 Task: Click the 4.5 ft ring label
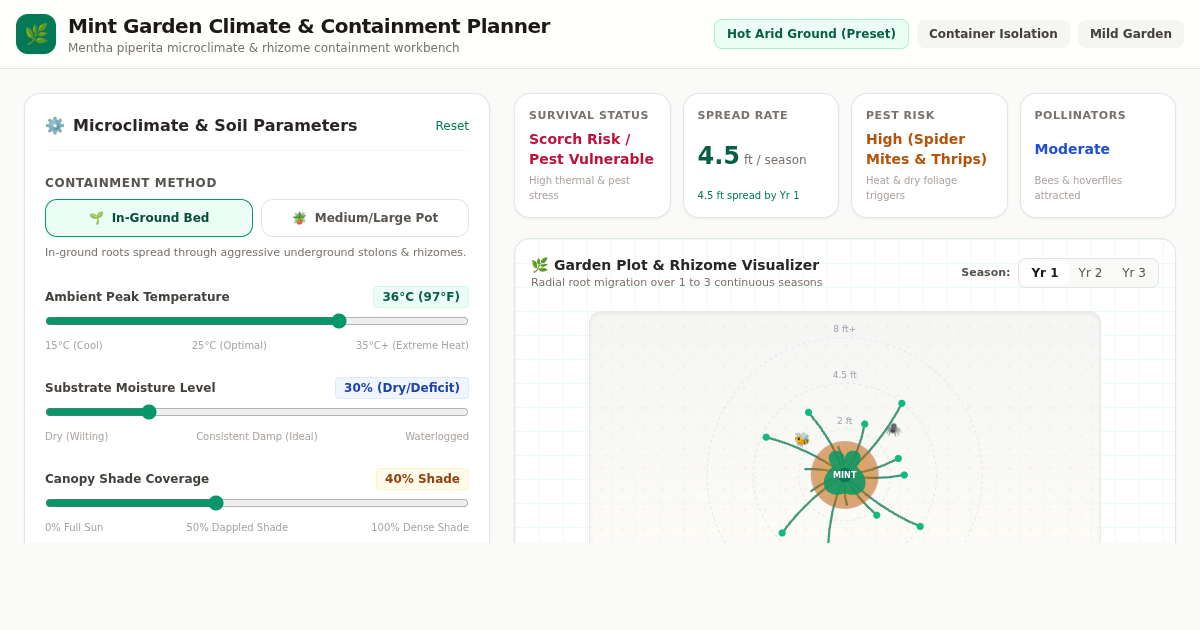point(845,375)
